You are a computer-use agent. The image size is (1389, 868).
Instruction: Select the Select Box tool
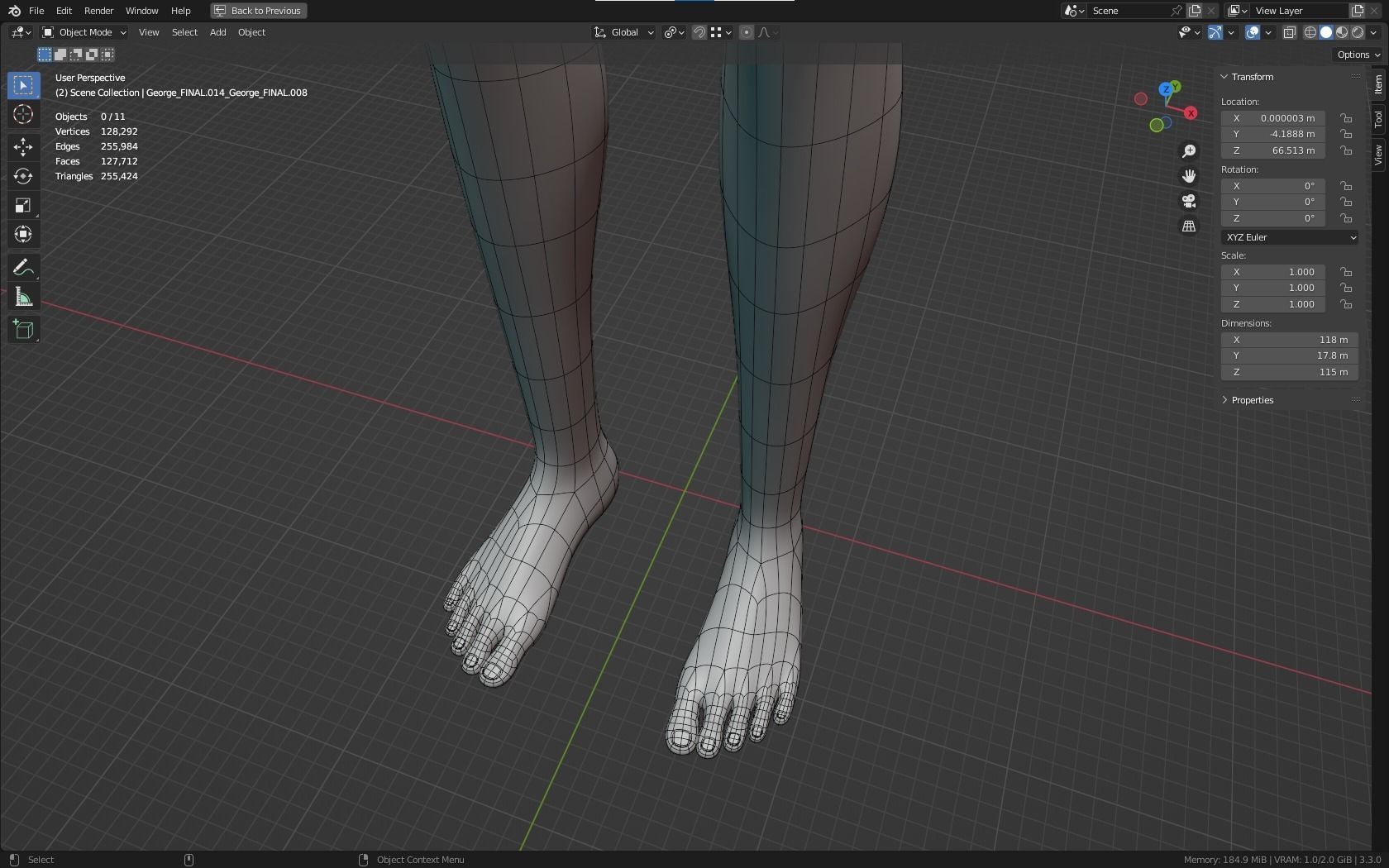click(23, 85)
